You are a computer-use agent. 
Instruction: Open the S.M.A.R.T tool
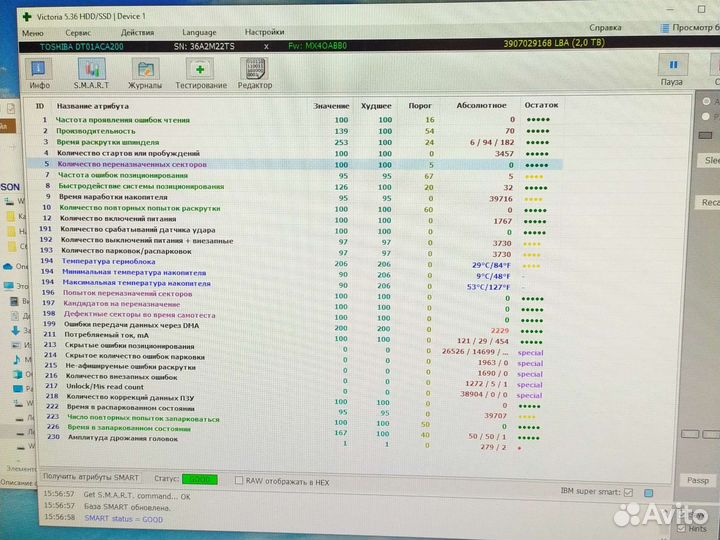[92, 72]
